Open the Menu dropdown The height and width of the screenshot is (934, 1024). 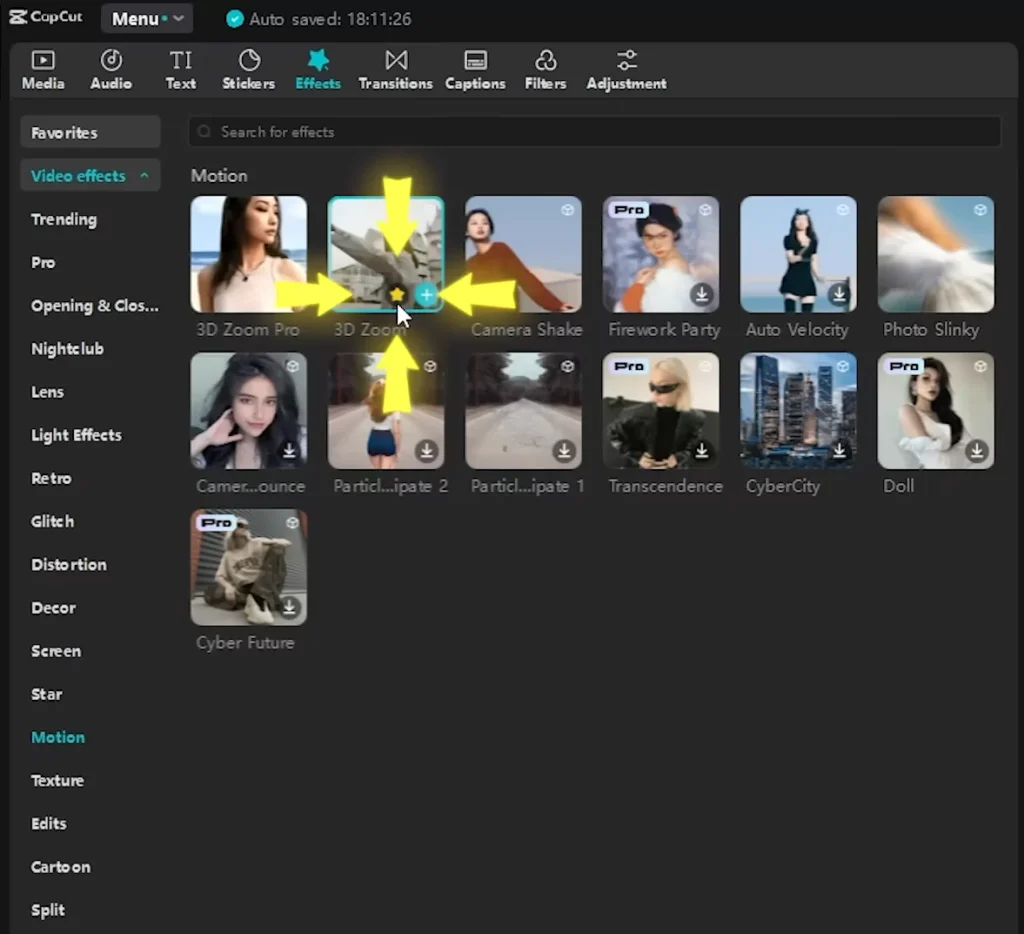point(146,18)
